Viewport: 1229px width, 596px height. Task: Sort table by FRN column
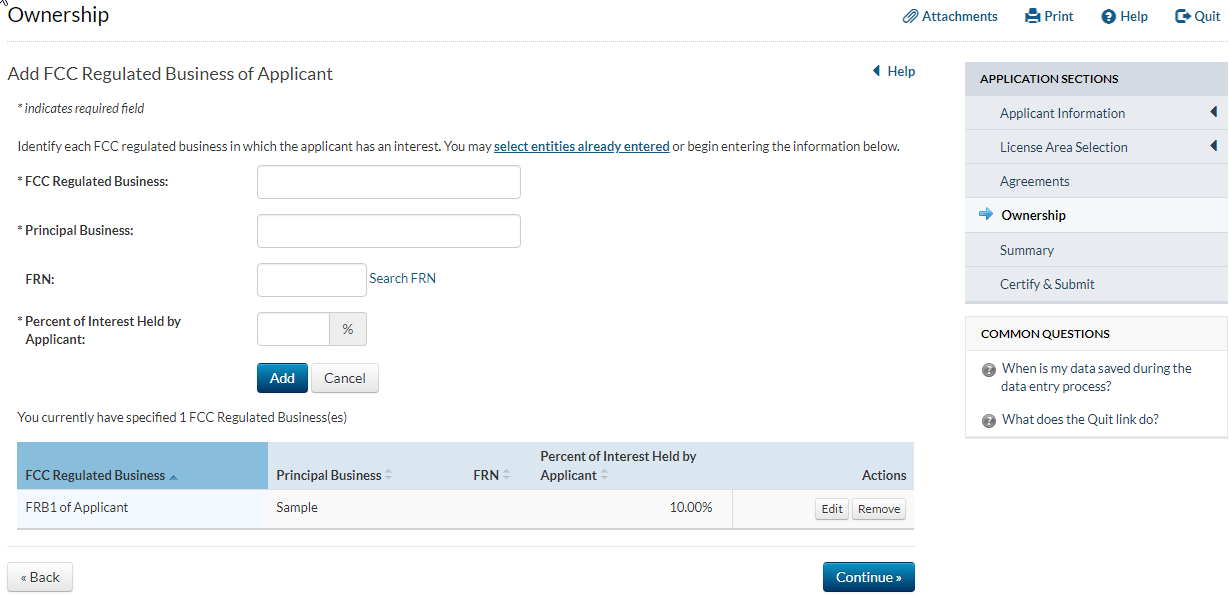click(x=505, y=475)
